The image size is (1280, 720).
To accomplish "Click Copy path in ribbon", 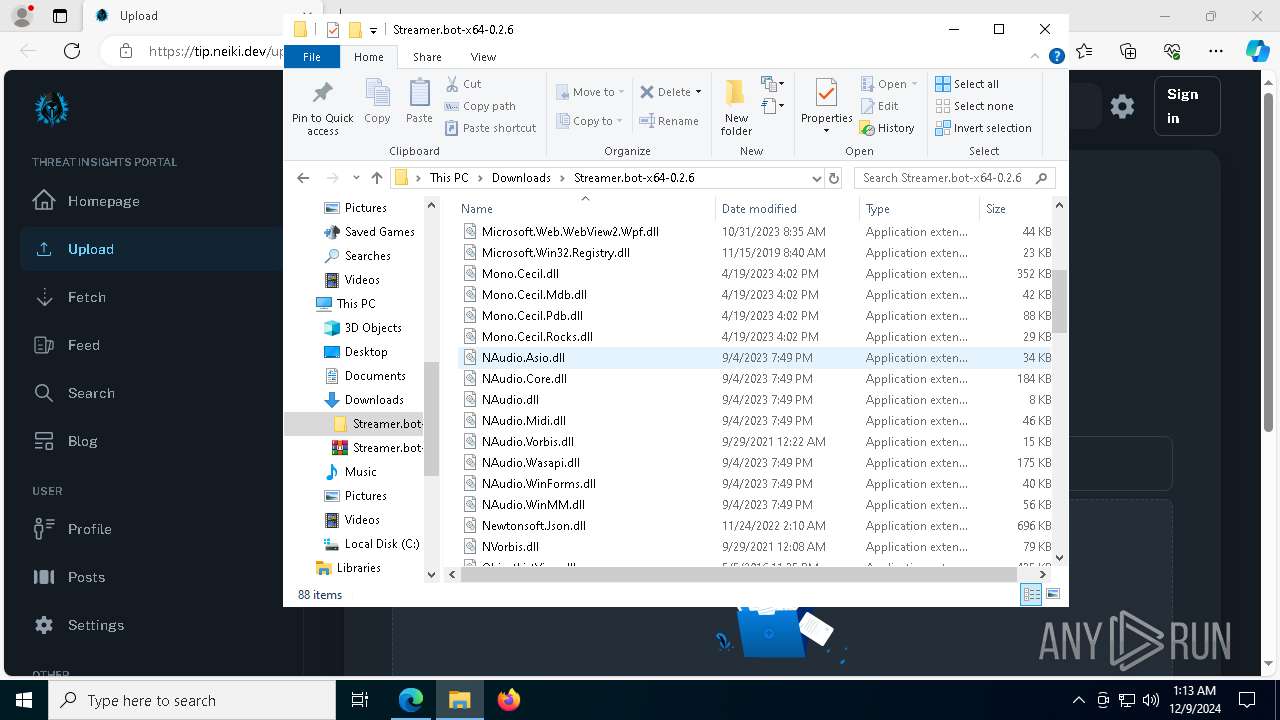I will (480, 106).
